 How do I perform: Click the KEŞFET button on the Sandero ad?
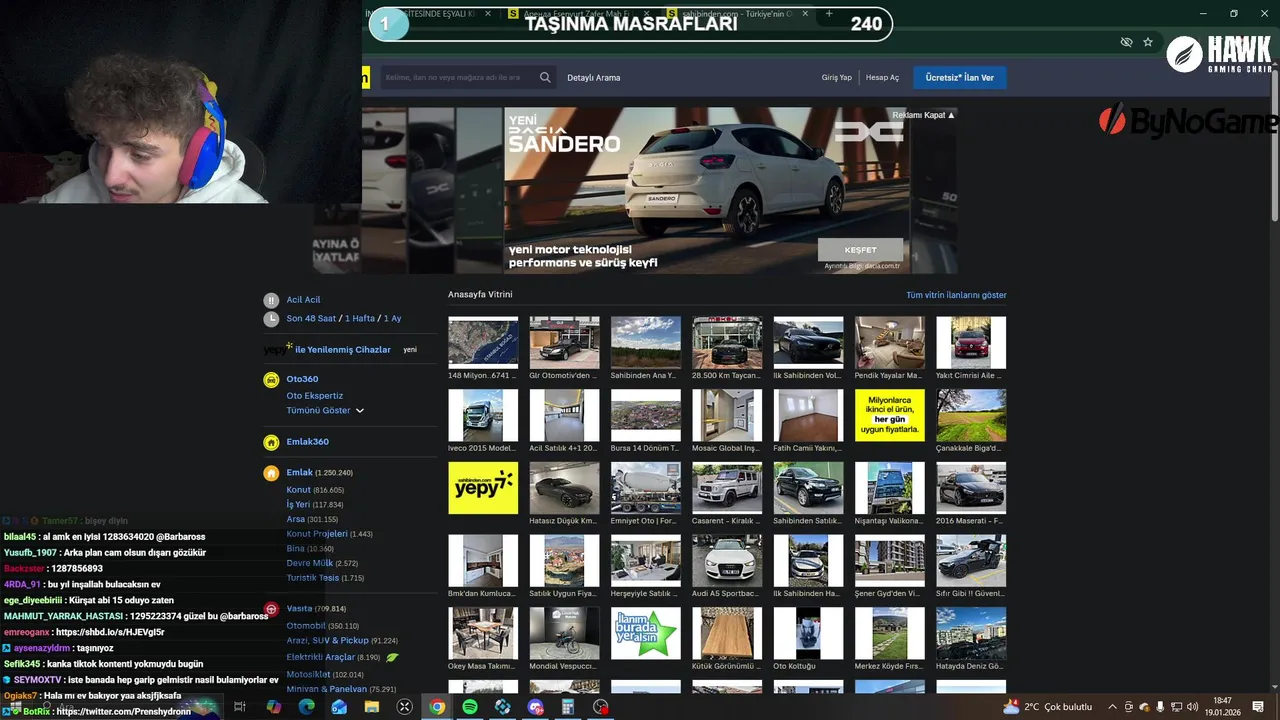coord(860,250)
